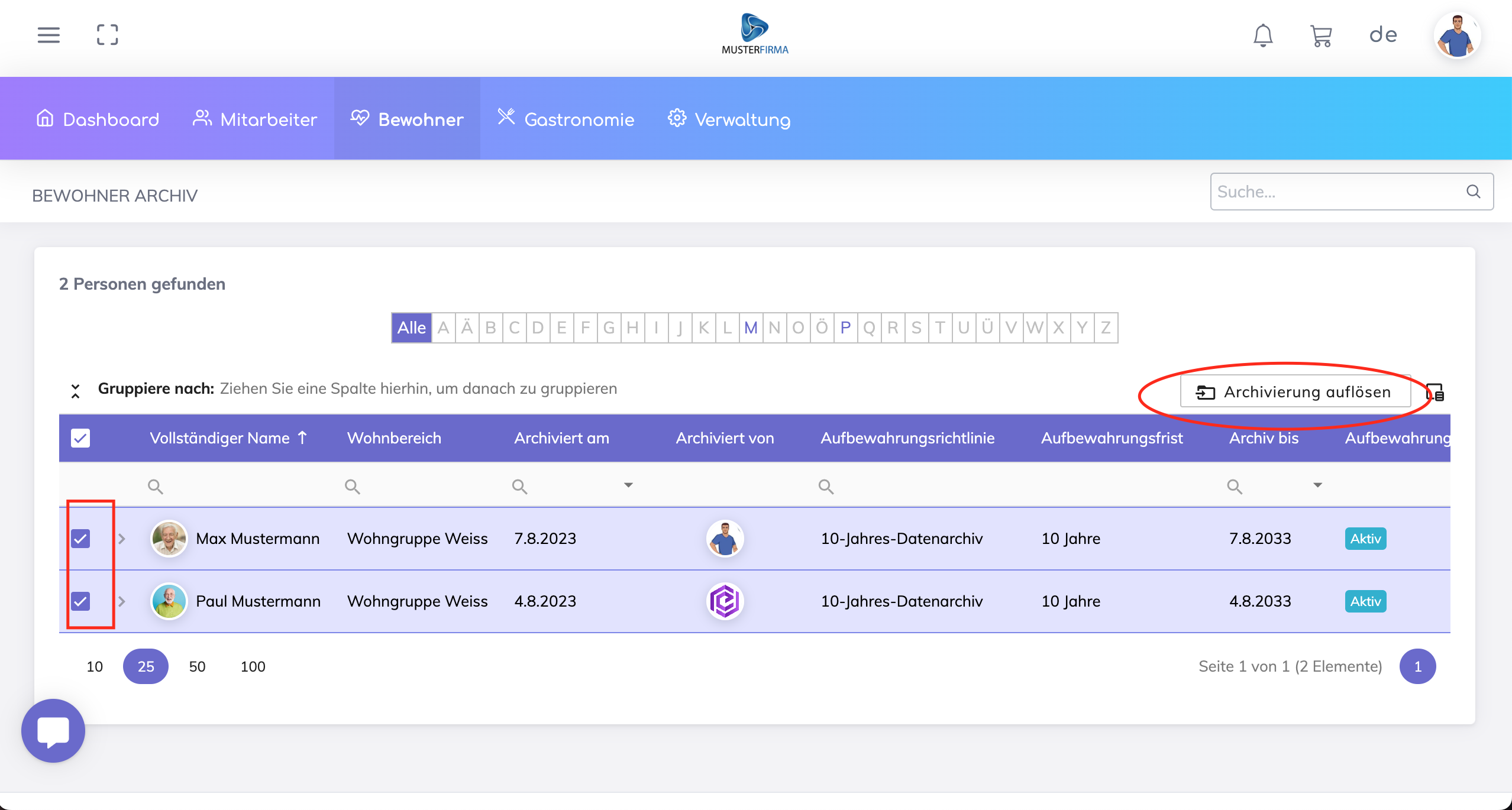Image resolution: width=1512 pixels, height=810 pixels.
Task: Click search magnifier in Suche field
Action: pos(1473,192)
